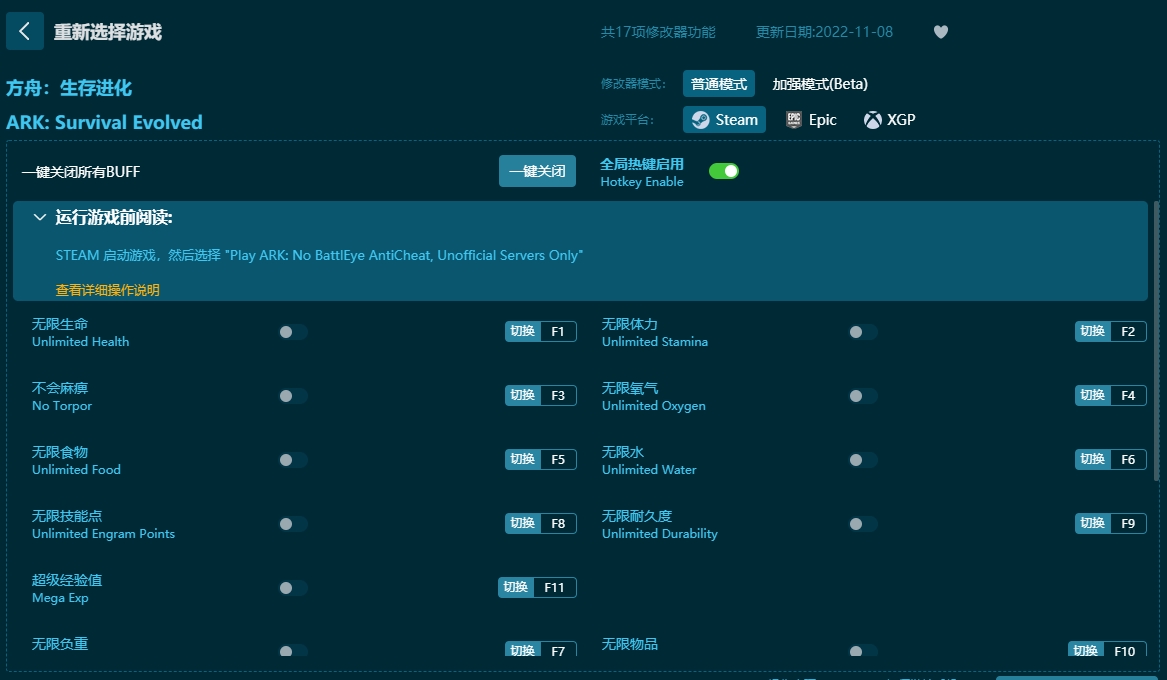
Task: Click the vertical scrollbar on the right
Action: 1156,341
